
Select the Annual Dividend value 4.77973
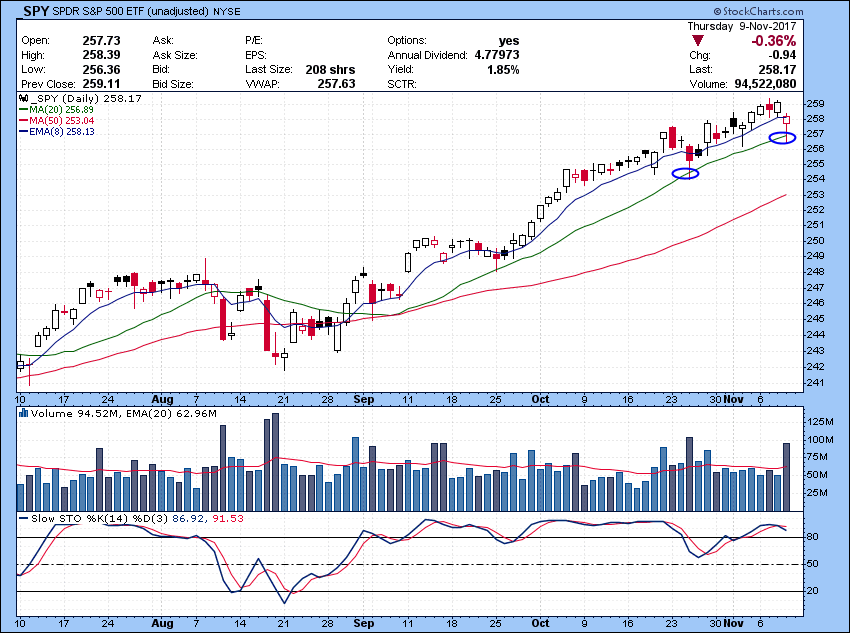tap(497, 55)
